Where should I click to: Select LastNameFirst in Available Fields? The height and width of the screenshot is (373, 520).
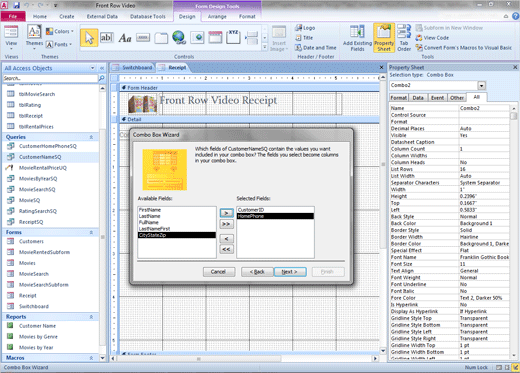[176, 229]
